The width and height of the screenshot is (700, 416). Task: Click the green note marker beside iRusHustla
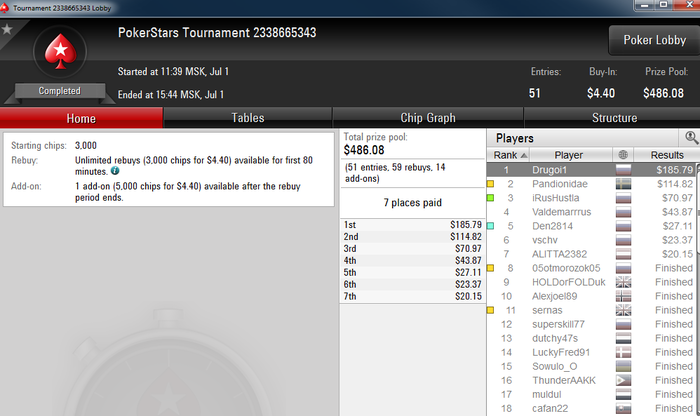pos(490,198)
